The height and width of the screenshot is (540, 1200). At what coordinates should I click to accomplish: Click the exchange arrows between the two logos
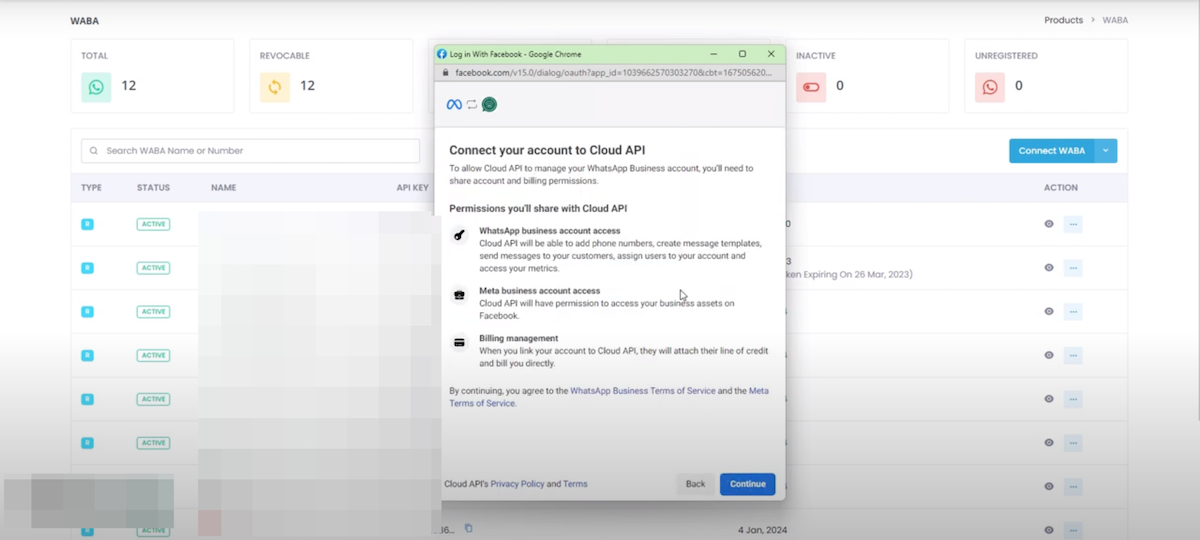pyautogui.click(x=472, y=104)
